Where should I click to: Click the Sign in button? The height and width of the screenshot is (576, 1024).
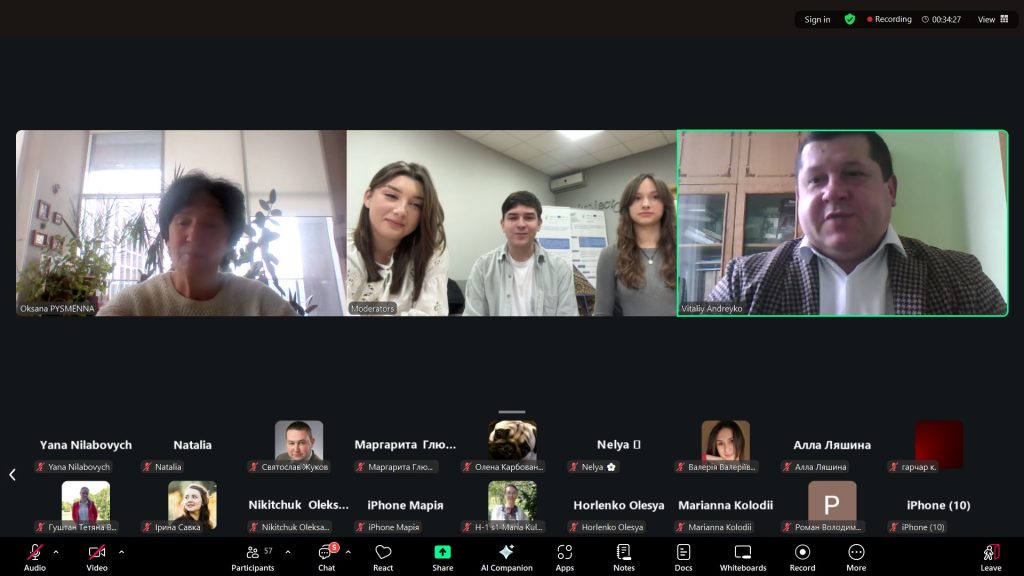coord(817,19)
